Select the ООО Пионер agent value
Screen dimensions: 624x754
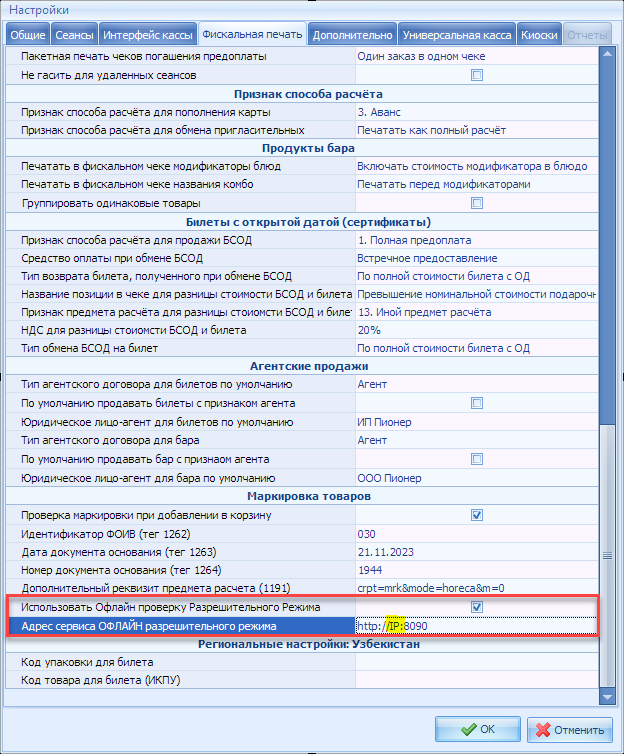(476, 478)
